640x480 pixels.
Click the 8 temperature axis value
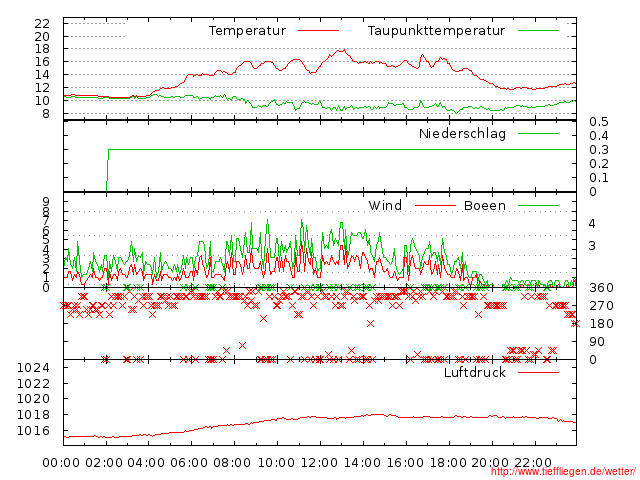pyautogui.click(x=46, y=113)
